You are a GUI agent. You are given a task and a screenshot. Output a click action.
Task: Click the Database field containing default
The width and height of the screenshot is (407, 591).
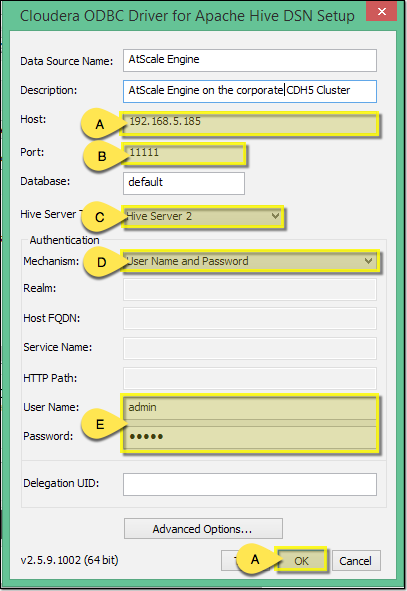tap(184, 183)
